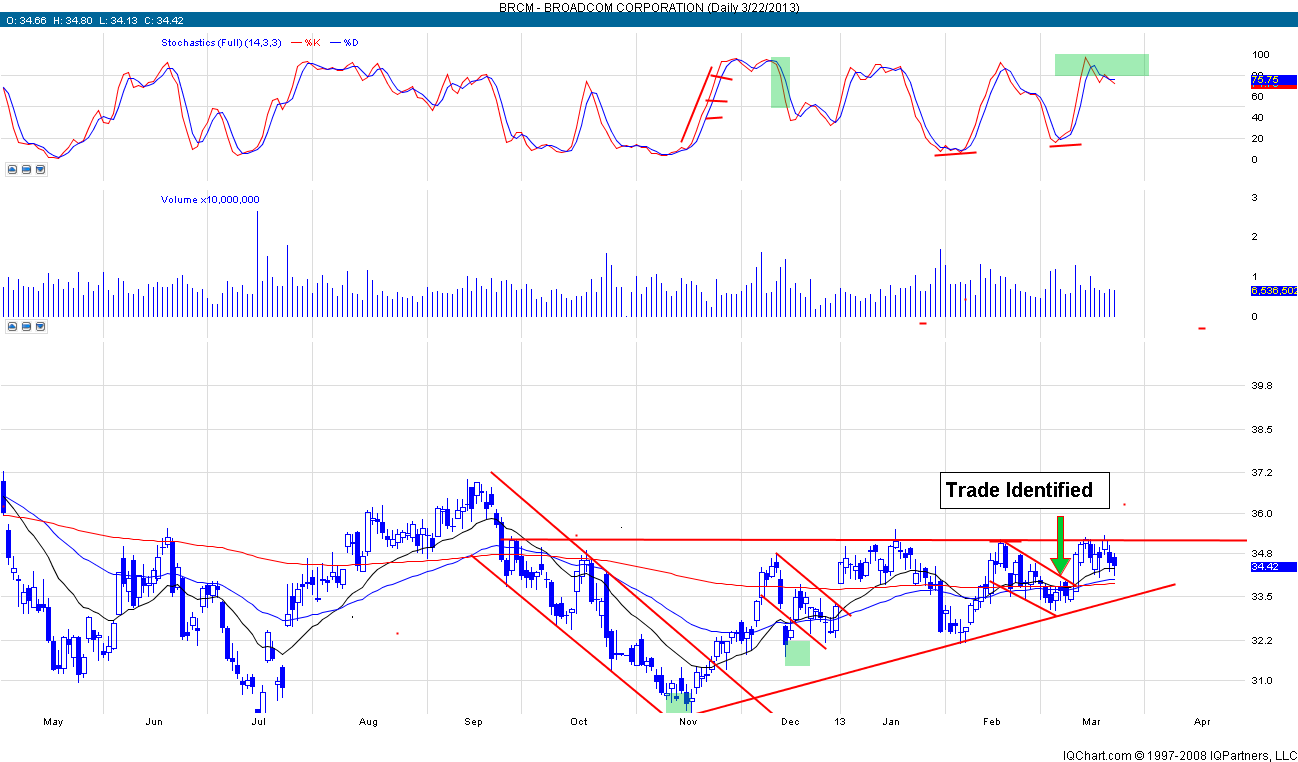This screenshot has height=762, width=1298.
Task: Click the move-down arrow icon in Volume panel
Action: point(40,326)
